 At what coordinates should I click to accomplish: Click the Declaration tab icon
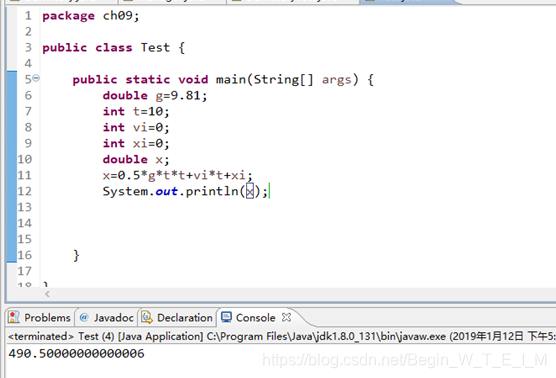click(147, 317)
